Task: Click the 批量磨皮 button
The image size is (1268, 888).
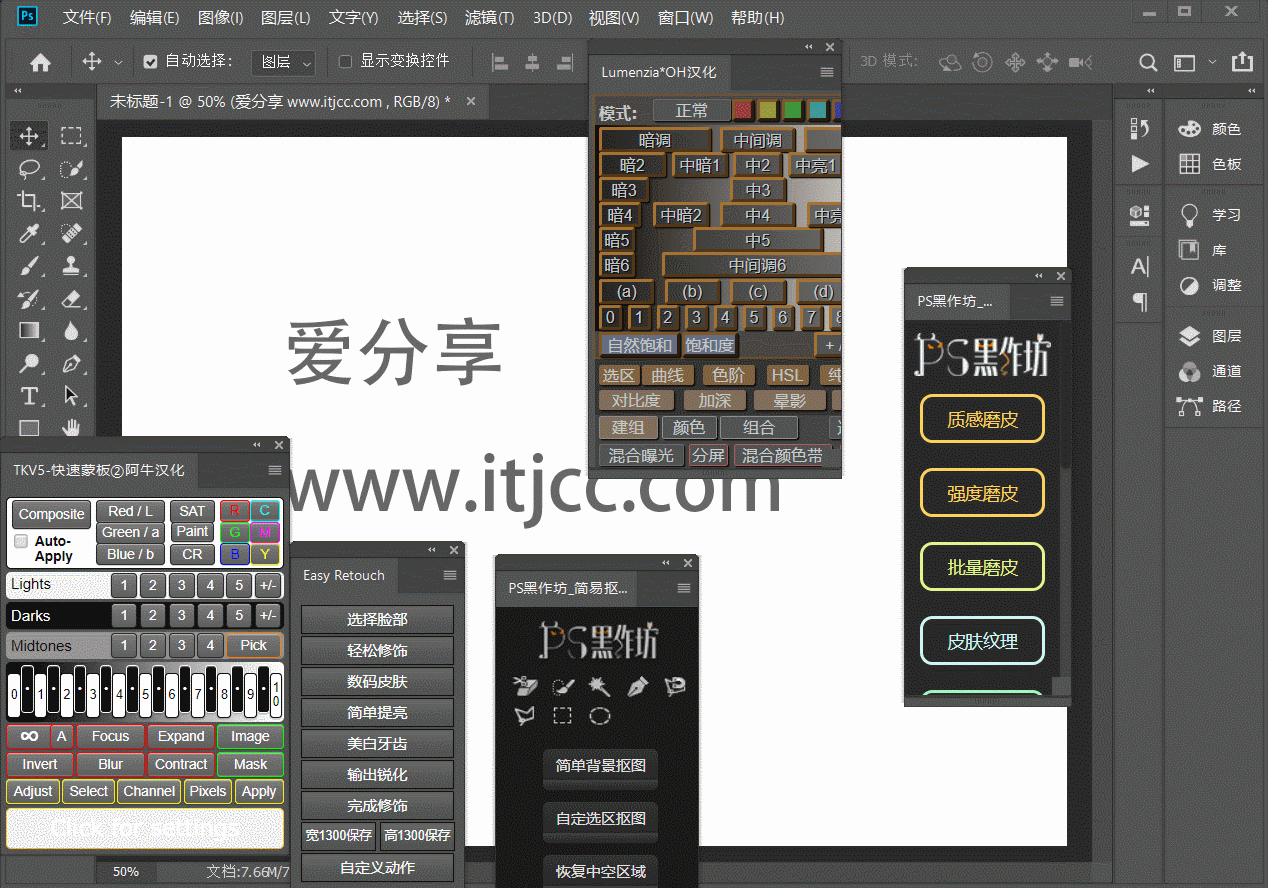Action: tap(982, 567)
